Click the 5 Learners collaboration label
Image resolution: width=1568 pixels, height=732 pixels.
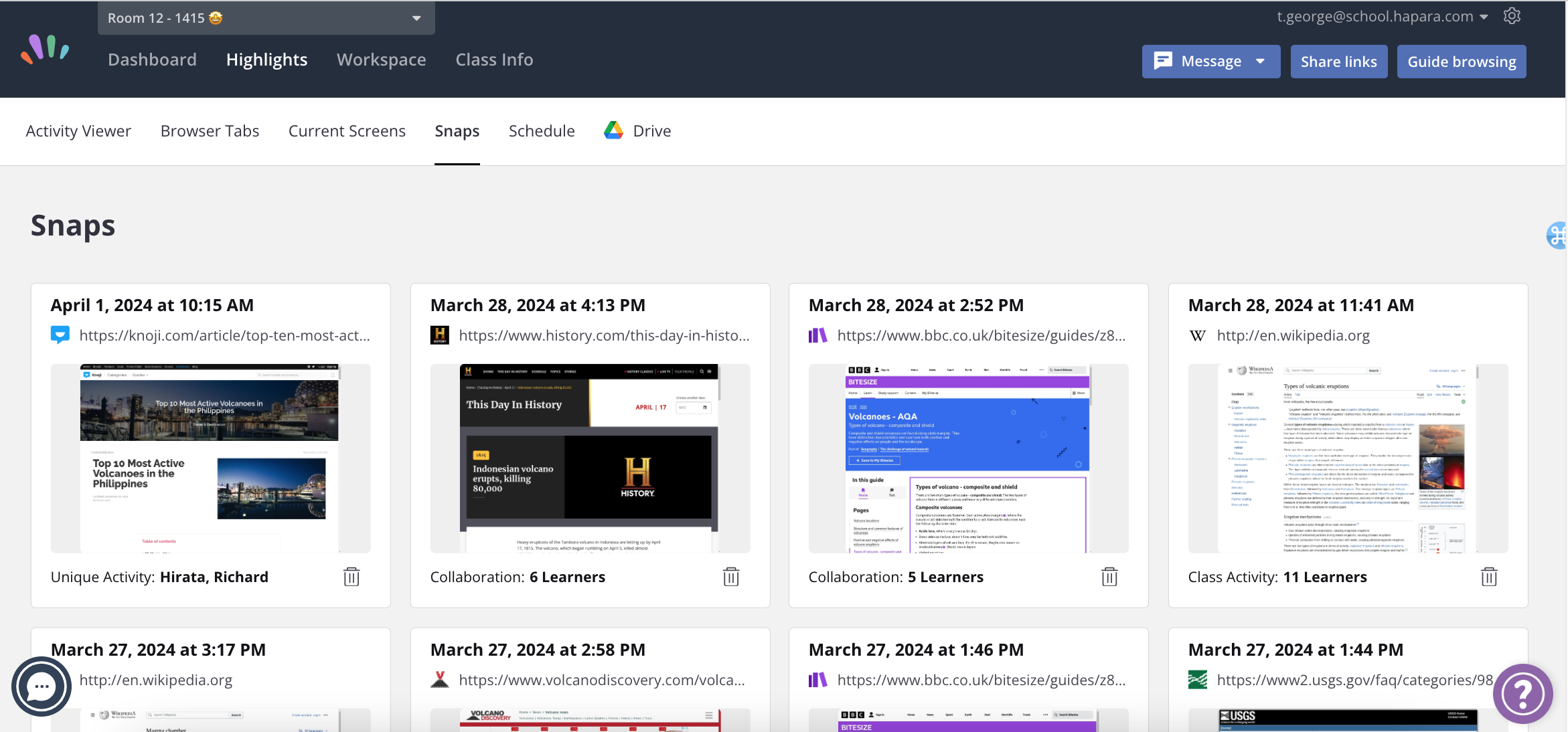(x=945, y=577)
